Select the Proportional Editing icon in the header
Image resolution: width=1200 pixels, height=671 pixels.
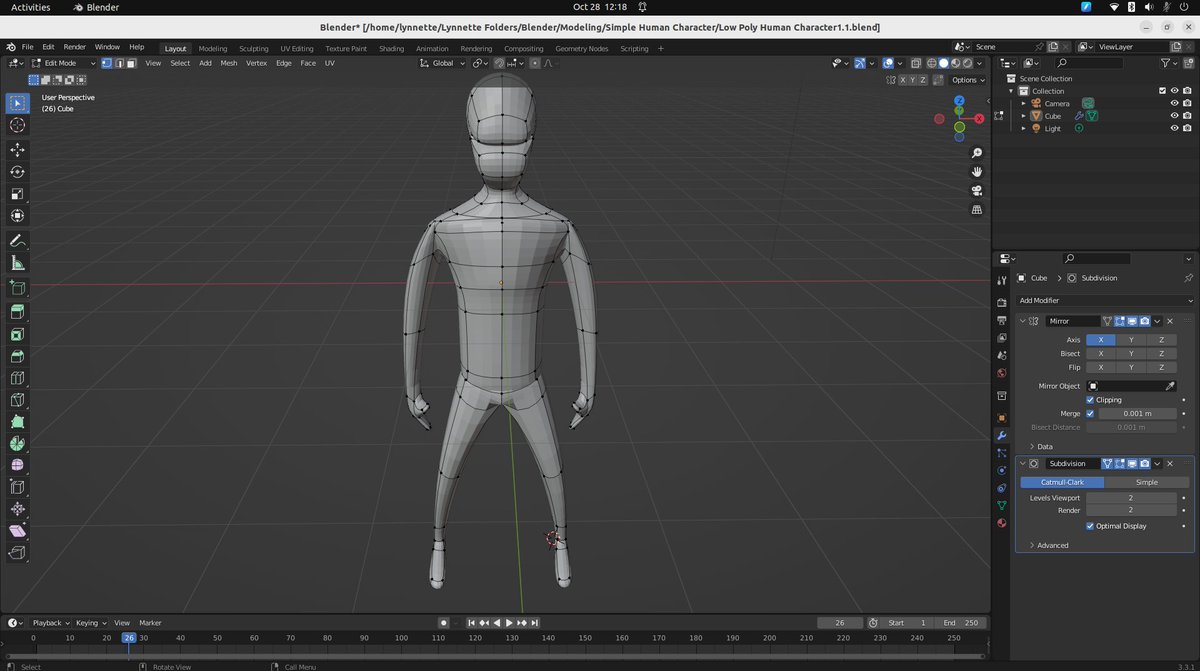point(535,63)
